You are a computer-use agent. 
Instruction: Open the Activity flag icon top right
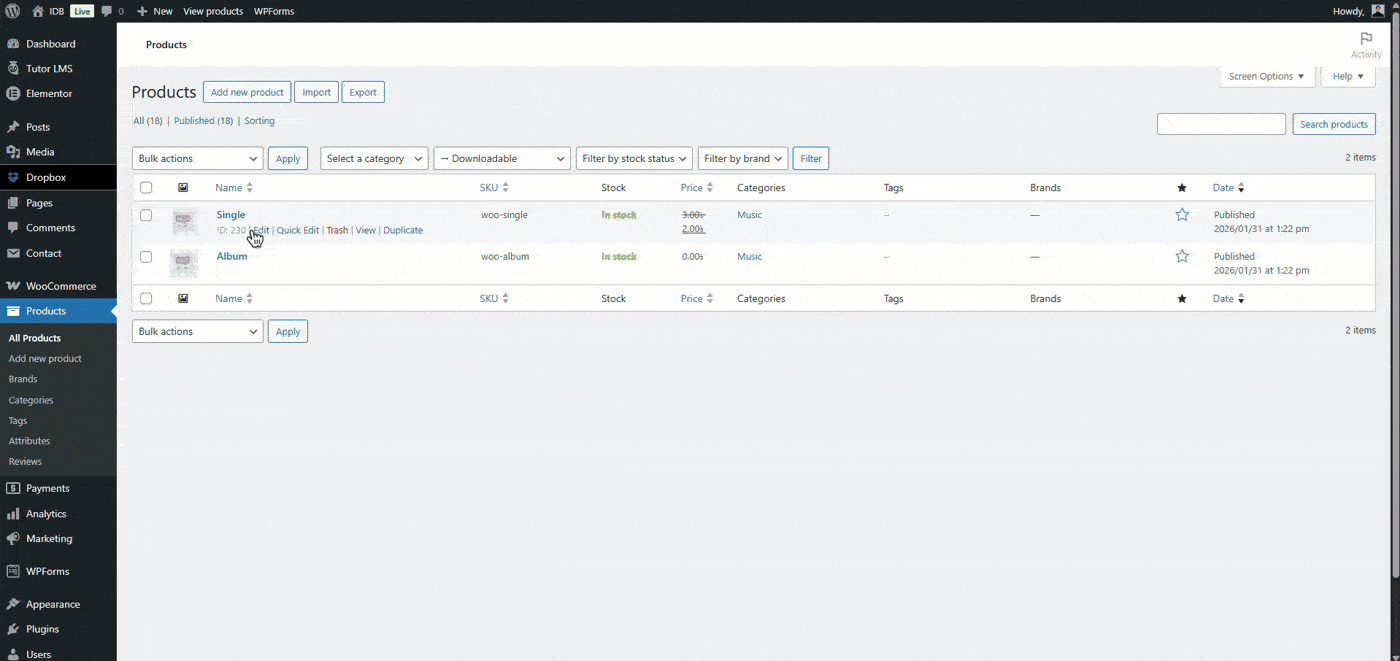pos(1366,38)
